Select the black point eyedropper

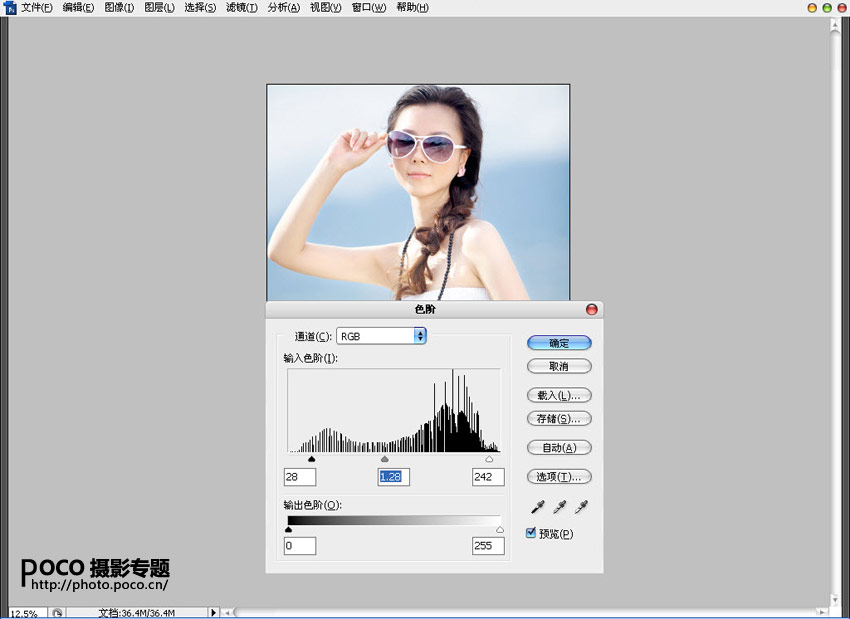(x=537, y=507)
